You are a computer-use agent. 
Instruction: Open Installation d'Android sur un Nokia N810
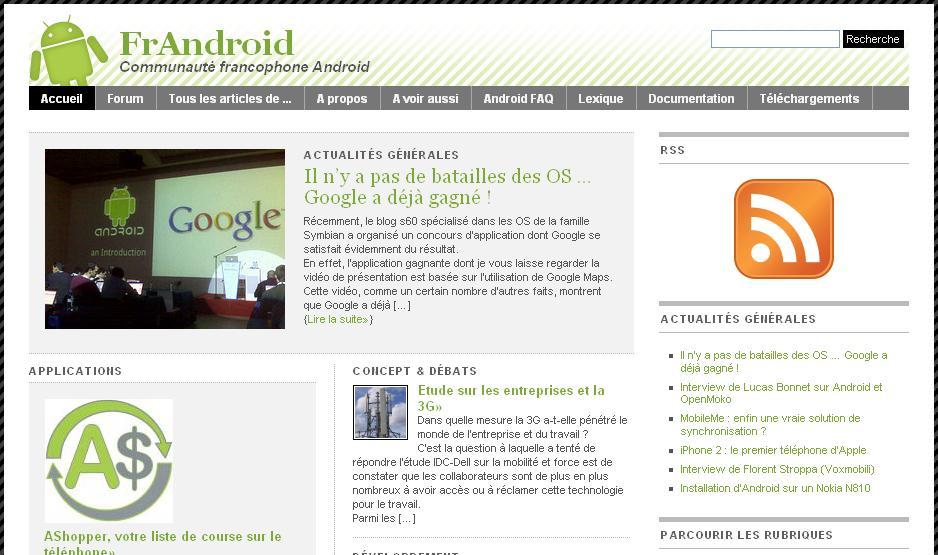point(775,488)
